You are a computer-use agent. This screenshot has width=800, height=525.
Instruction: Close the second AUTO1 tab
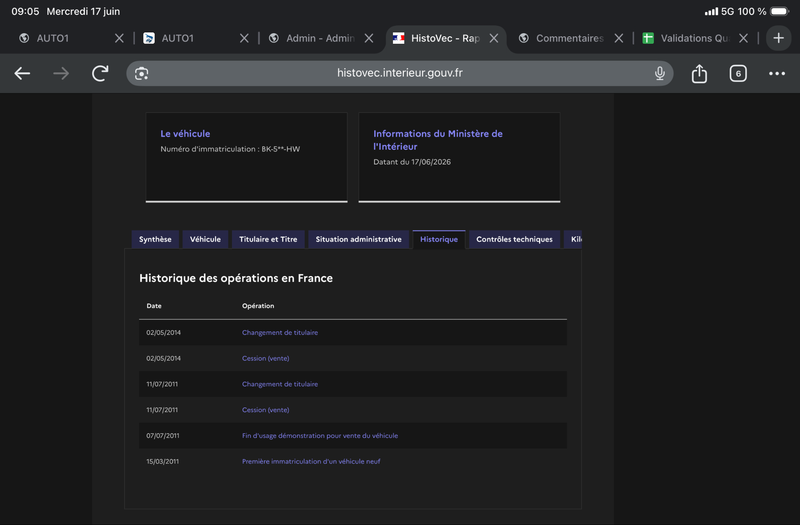click(x=244, y=38)
